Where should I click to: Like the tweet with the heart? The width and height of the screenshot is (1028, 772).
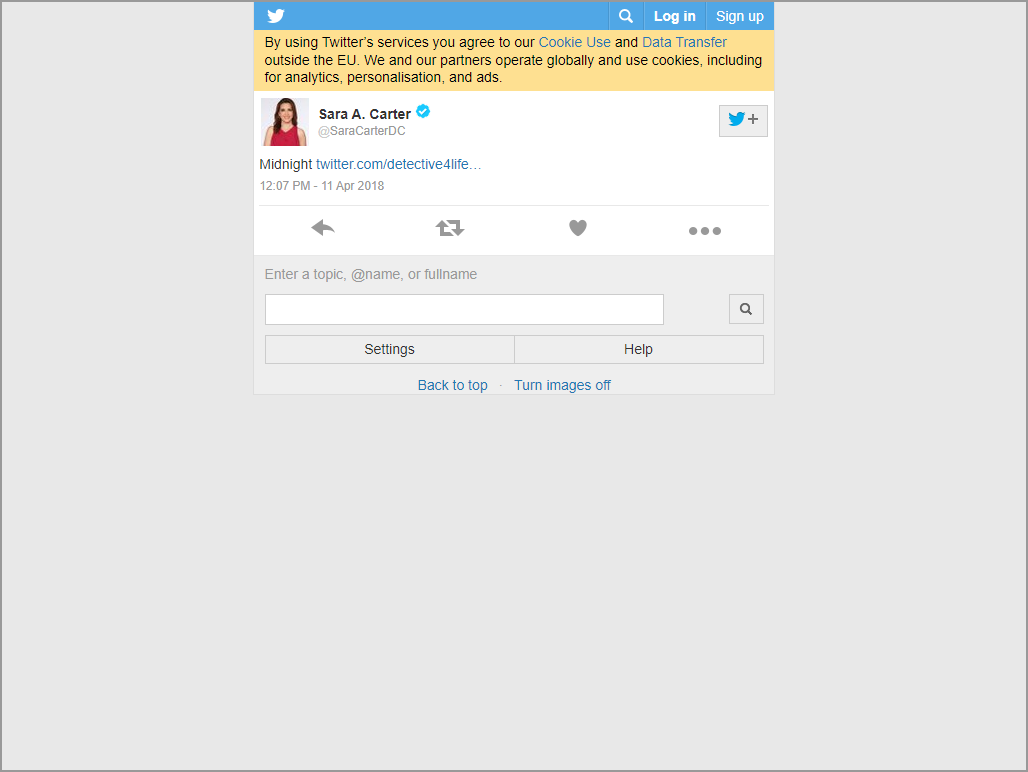(578, 228)
